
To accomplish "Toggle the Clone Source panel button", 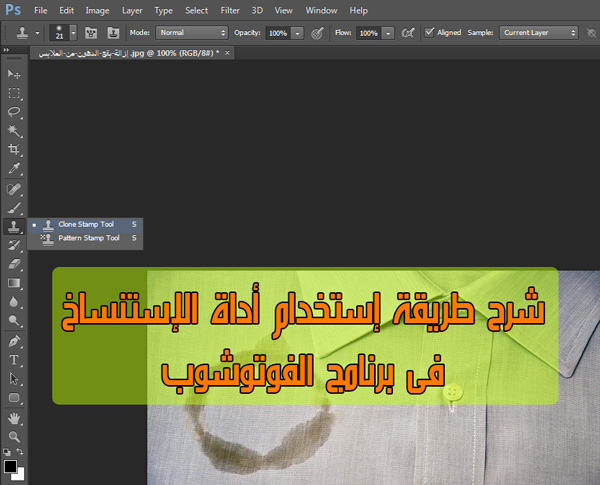I will click(x=113, y=33).
